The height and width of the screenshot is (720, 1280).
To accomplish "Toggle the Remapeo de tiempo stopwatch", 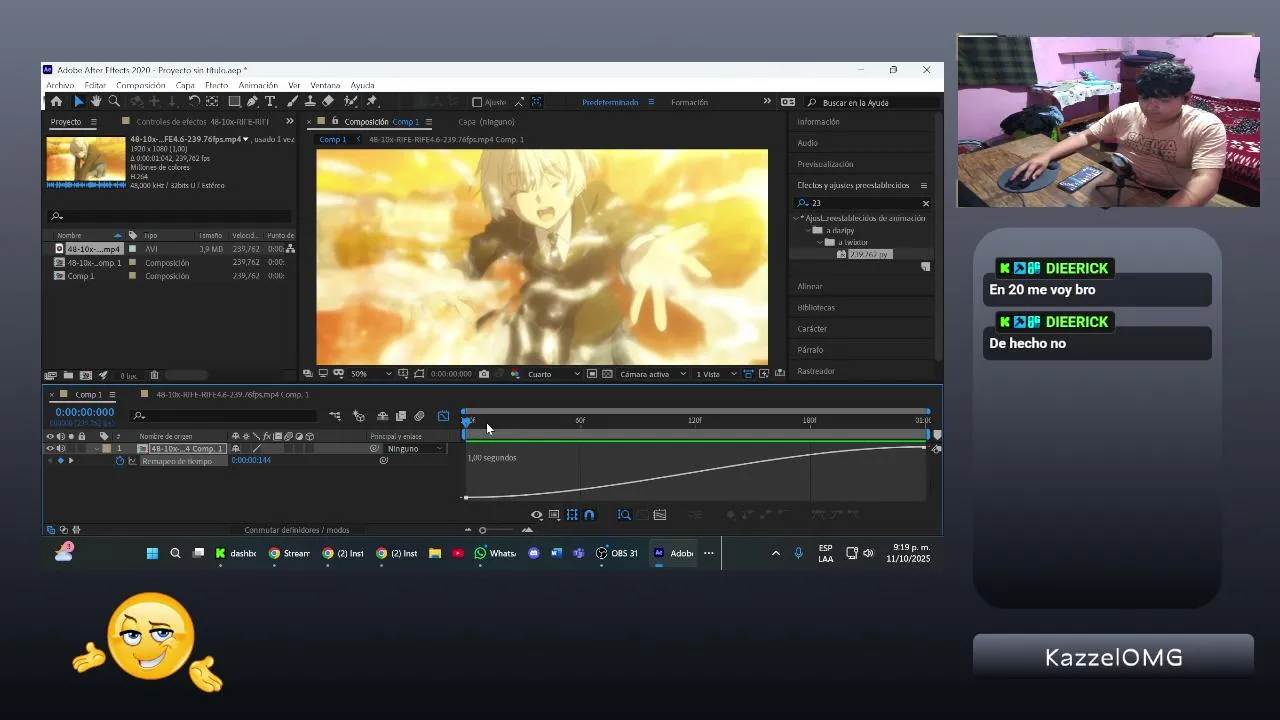I will click(x=120, y=461).
